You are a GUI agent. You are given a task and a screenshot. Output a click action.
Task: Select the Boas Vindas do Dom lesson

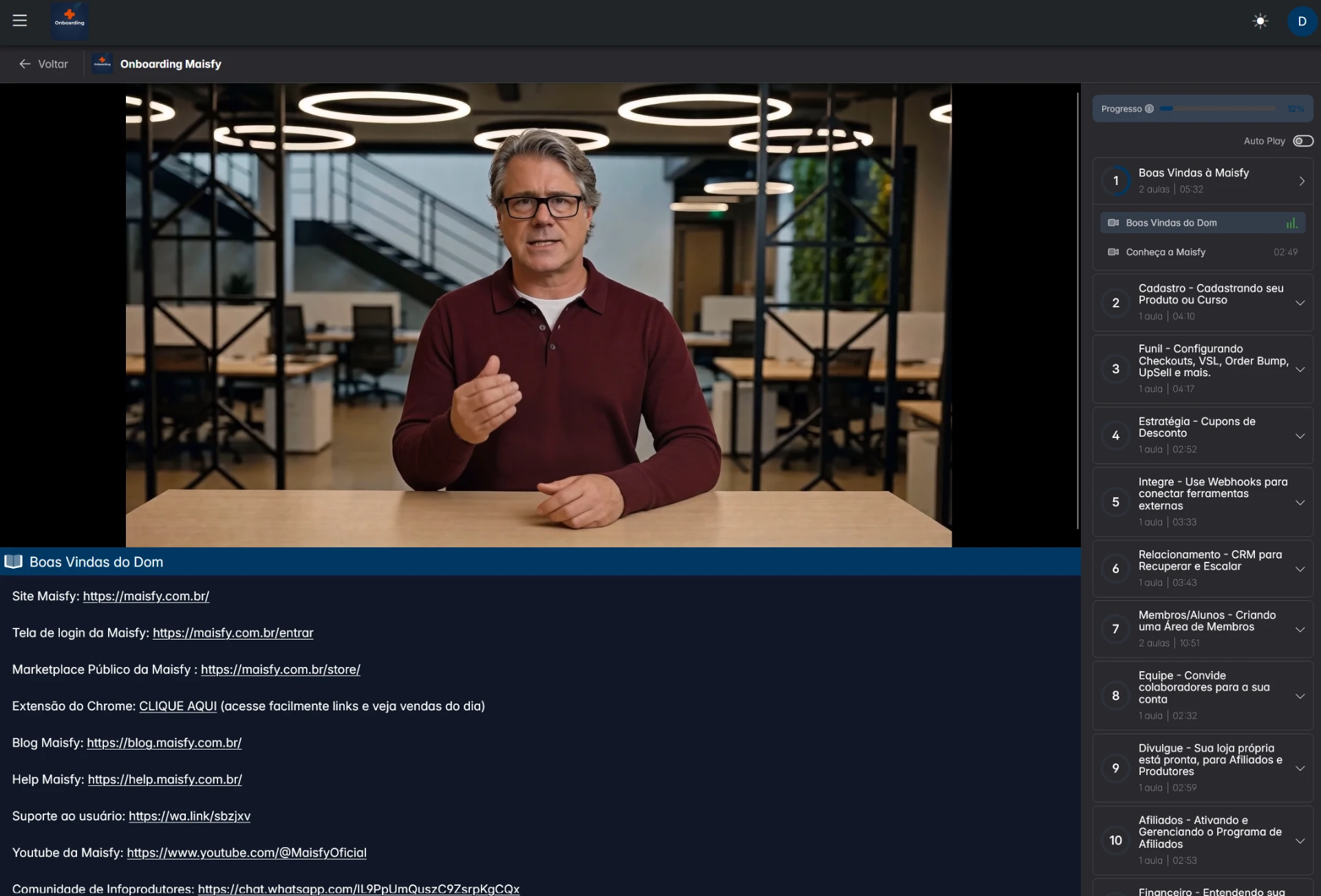(x=1203, y=223)
